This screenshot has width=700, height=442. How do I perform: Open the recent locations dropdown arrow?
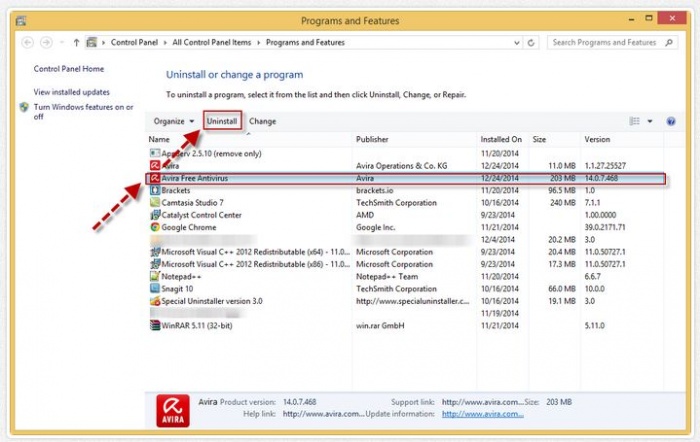tap(62, 42)
